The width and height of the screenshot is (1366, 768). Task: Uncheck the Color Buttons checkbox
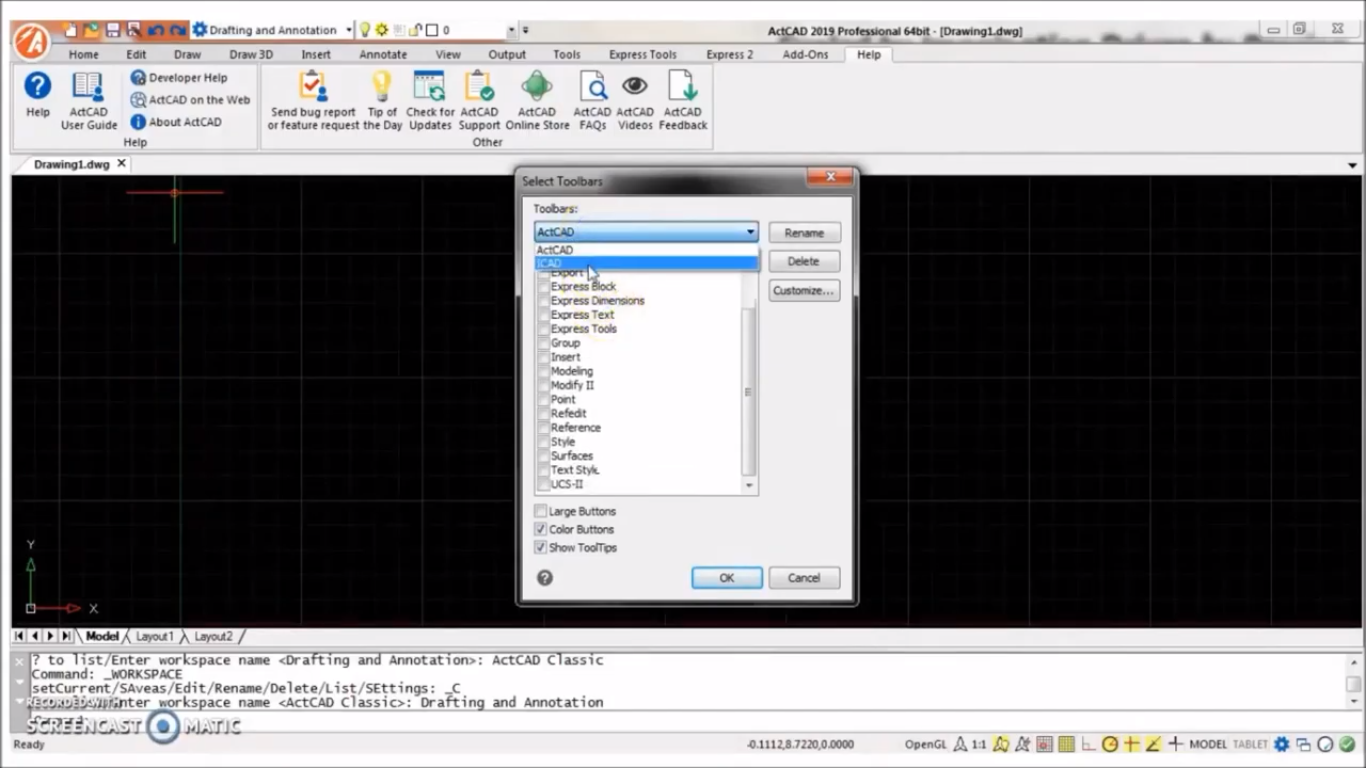541,529
